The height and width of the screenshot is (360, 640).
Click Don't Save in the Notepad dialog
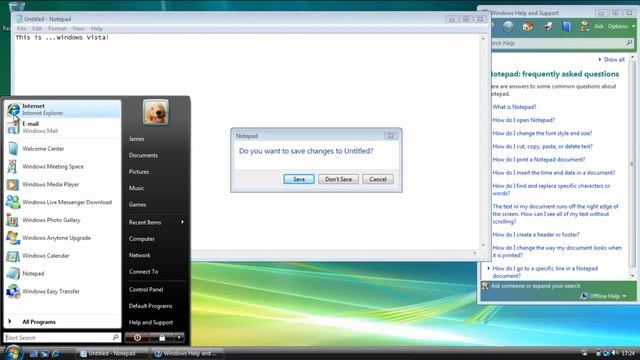pyautogui.click(x=338, y=179)
